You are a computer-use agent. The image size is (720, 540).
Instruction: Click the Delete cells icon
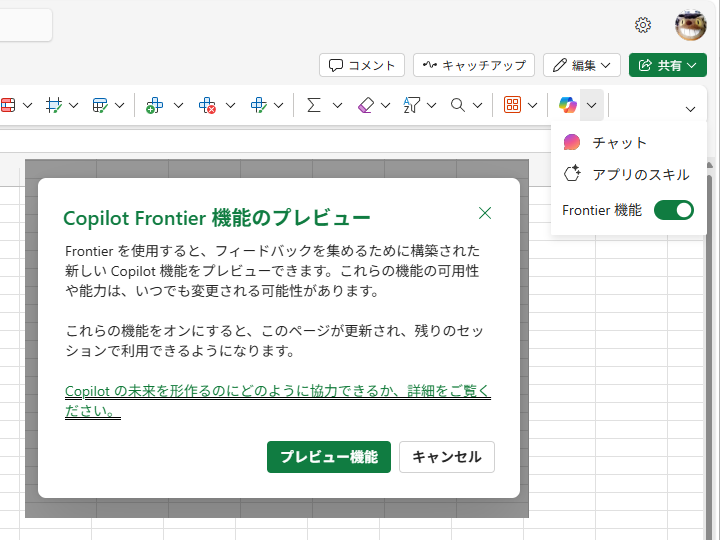click(207, 105)
